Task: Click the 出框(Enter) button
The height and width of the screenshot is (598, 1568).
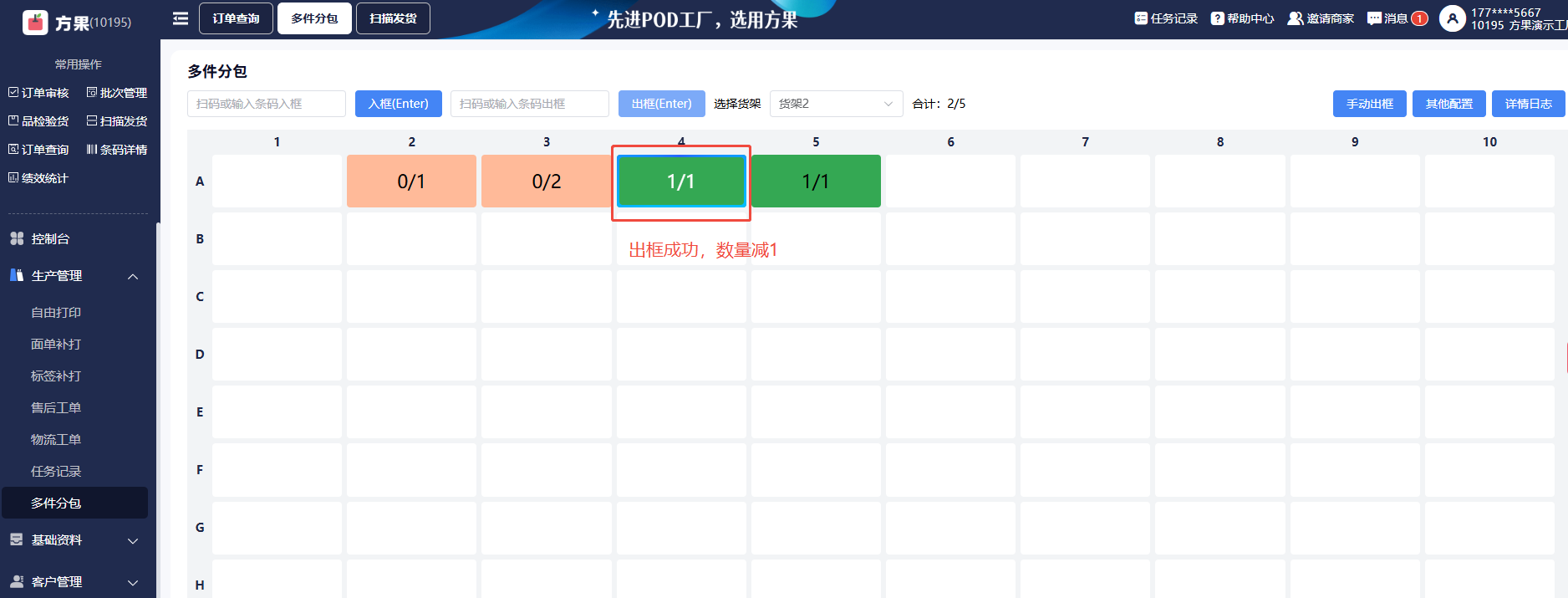Action: point(662,104)
